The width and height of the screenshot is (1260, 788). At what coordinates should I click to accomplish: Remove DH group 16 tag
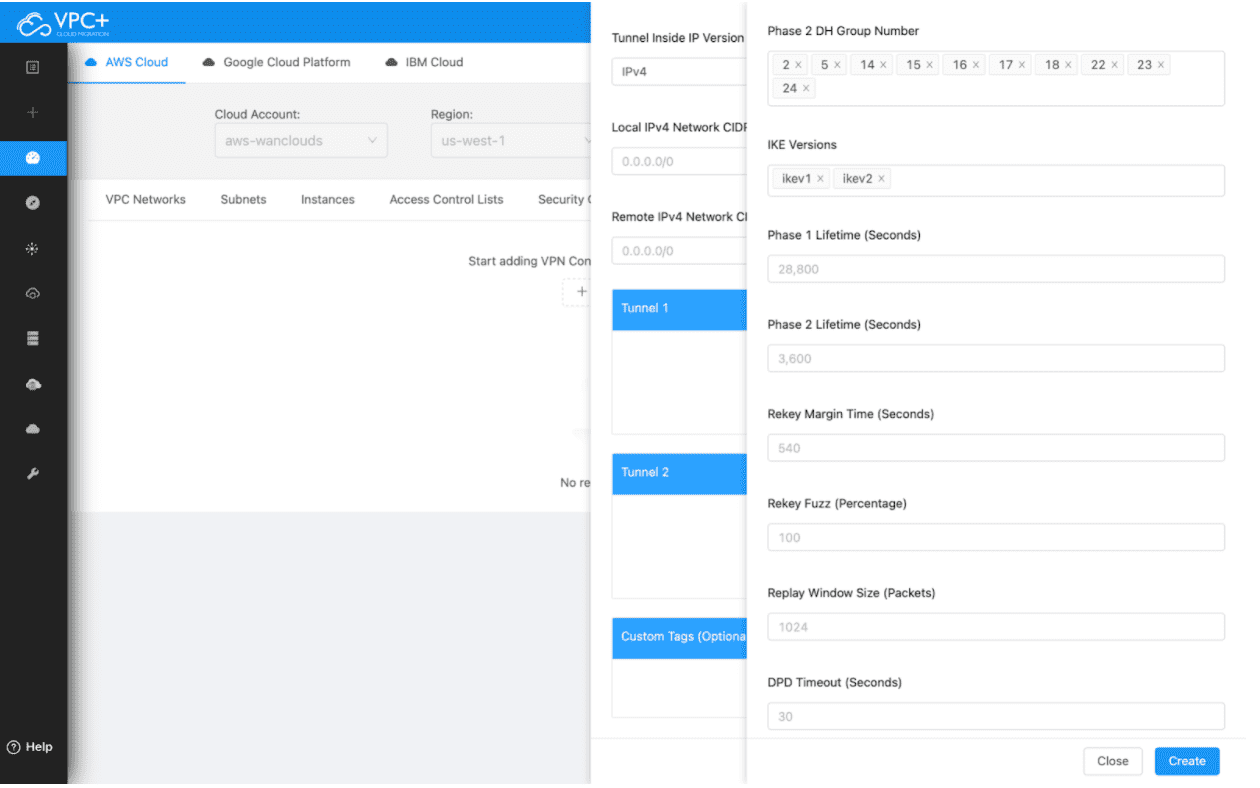click(976, 65)
